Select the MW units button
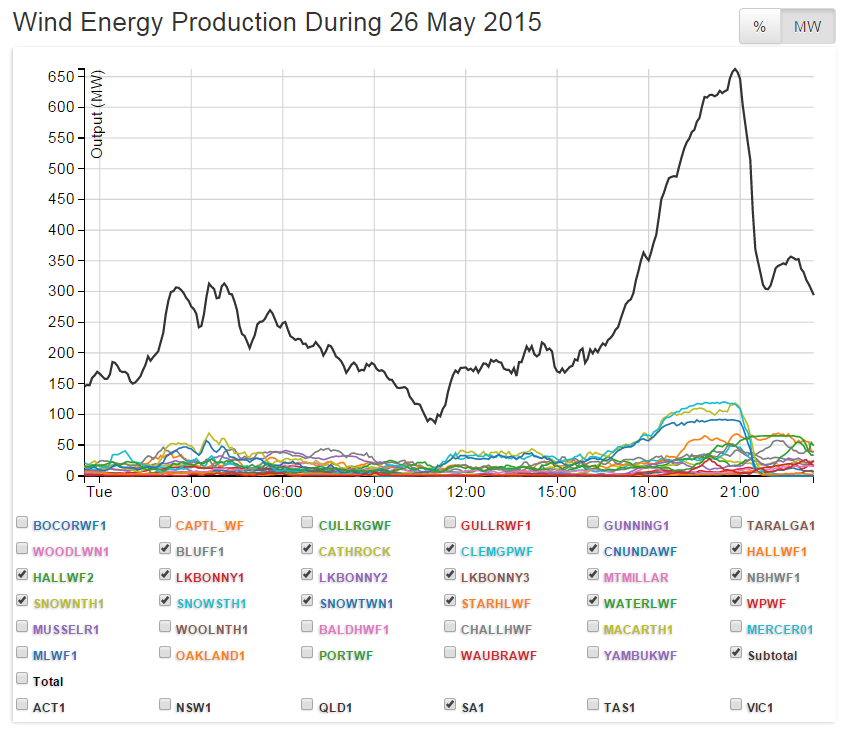The height and width of the screenshot is (730, 848). point(807,27)
